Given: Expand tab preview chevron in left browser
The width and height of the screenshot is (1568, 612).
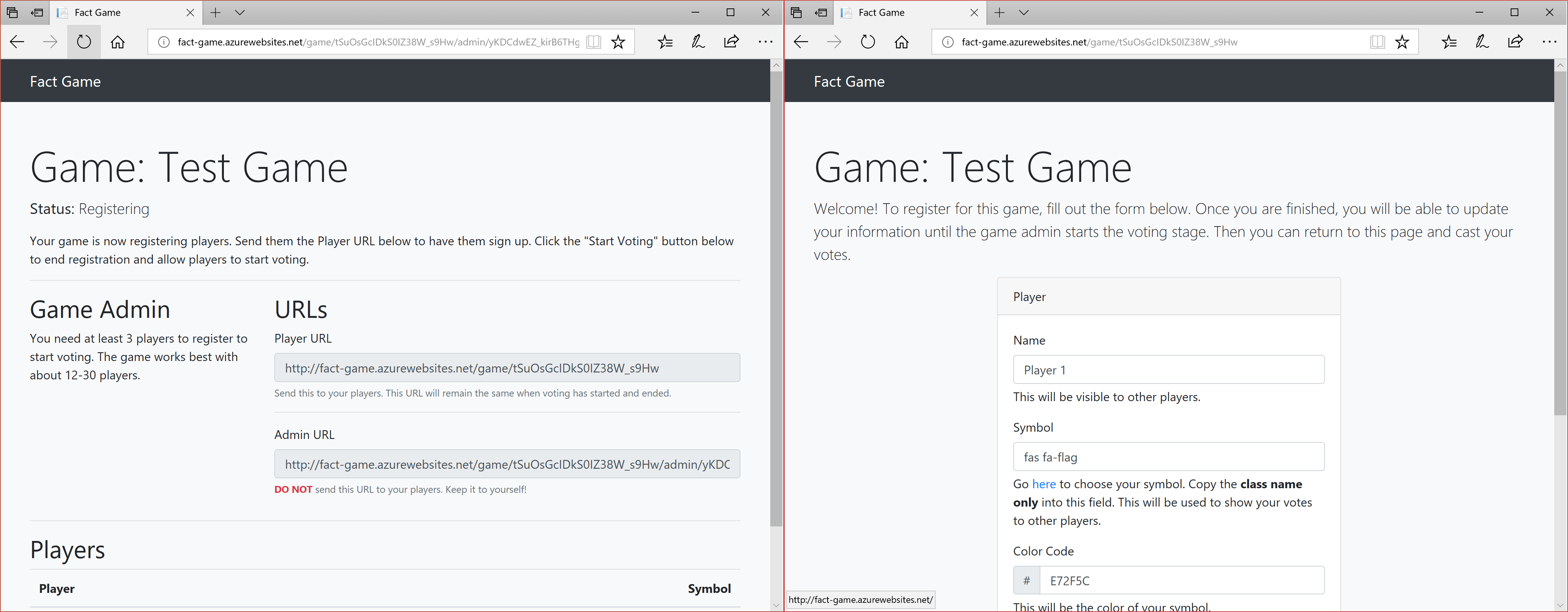Looking at the screenshot, I should tap(240, 12).
